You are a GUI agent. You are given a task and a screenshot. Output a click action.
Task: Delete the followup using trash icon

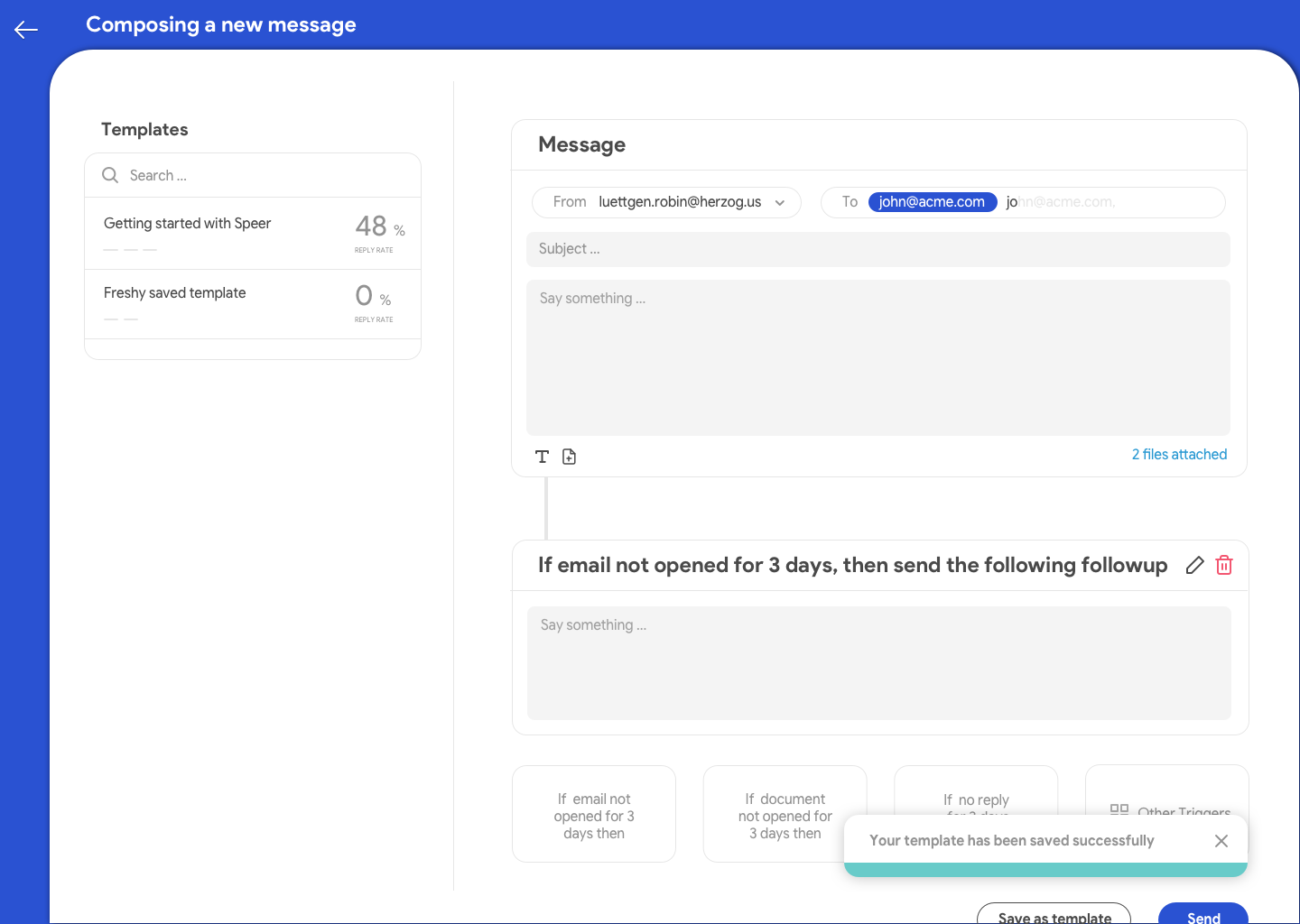point(1224,566)
